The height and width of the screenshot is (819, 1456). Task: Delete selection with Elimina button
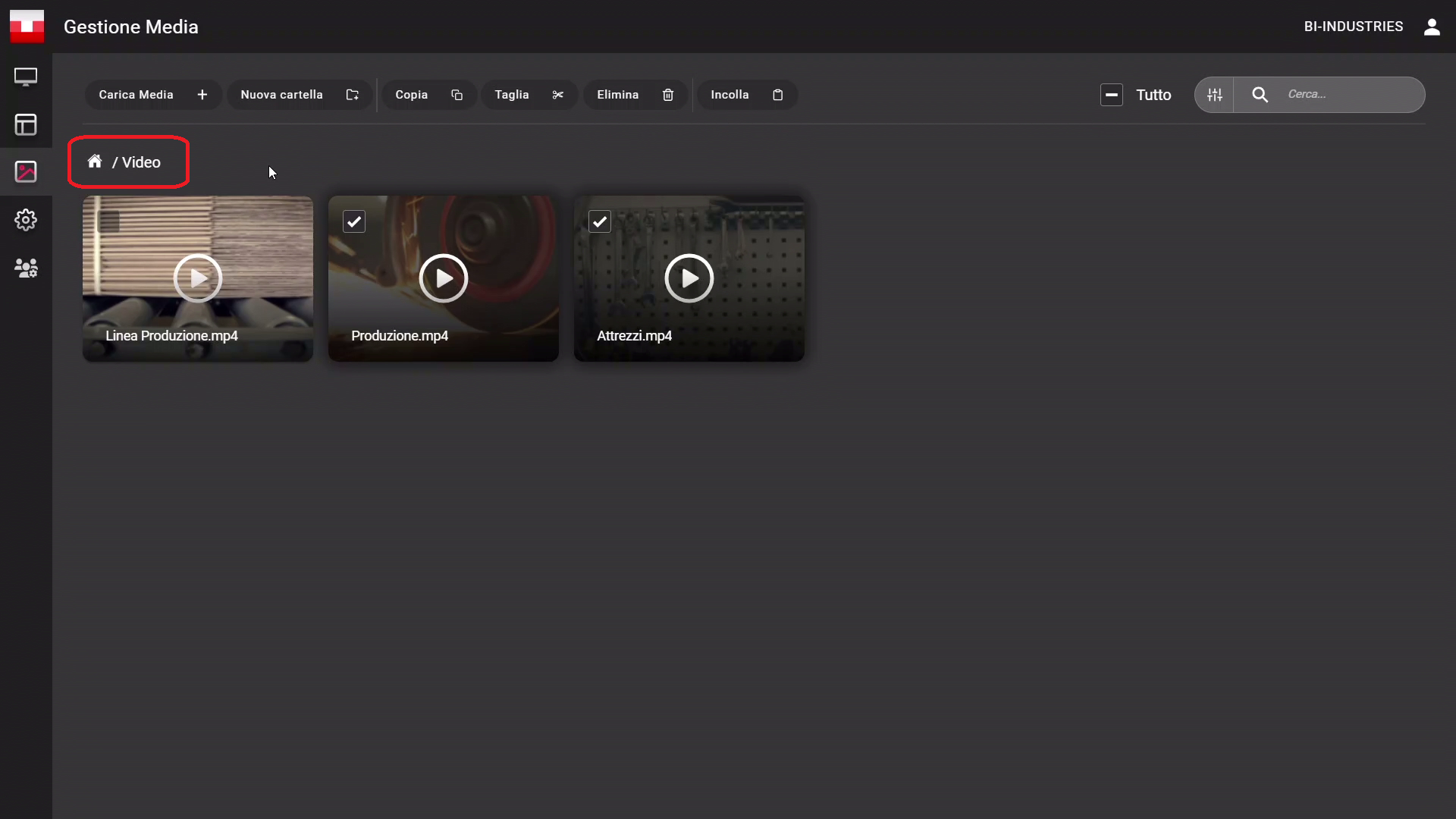click(x=635, y=95)
